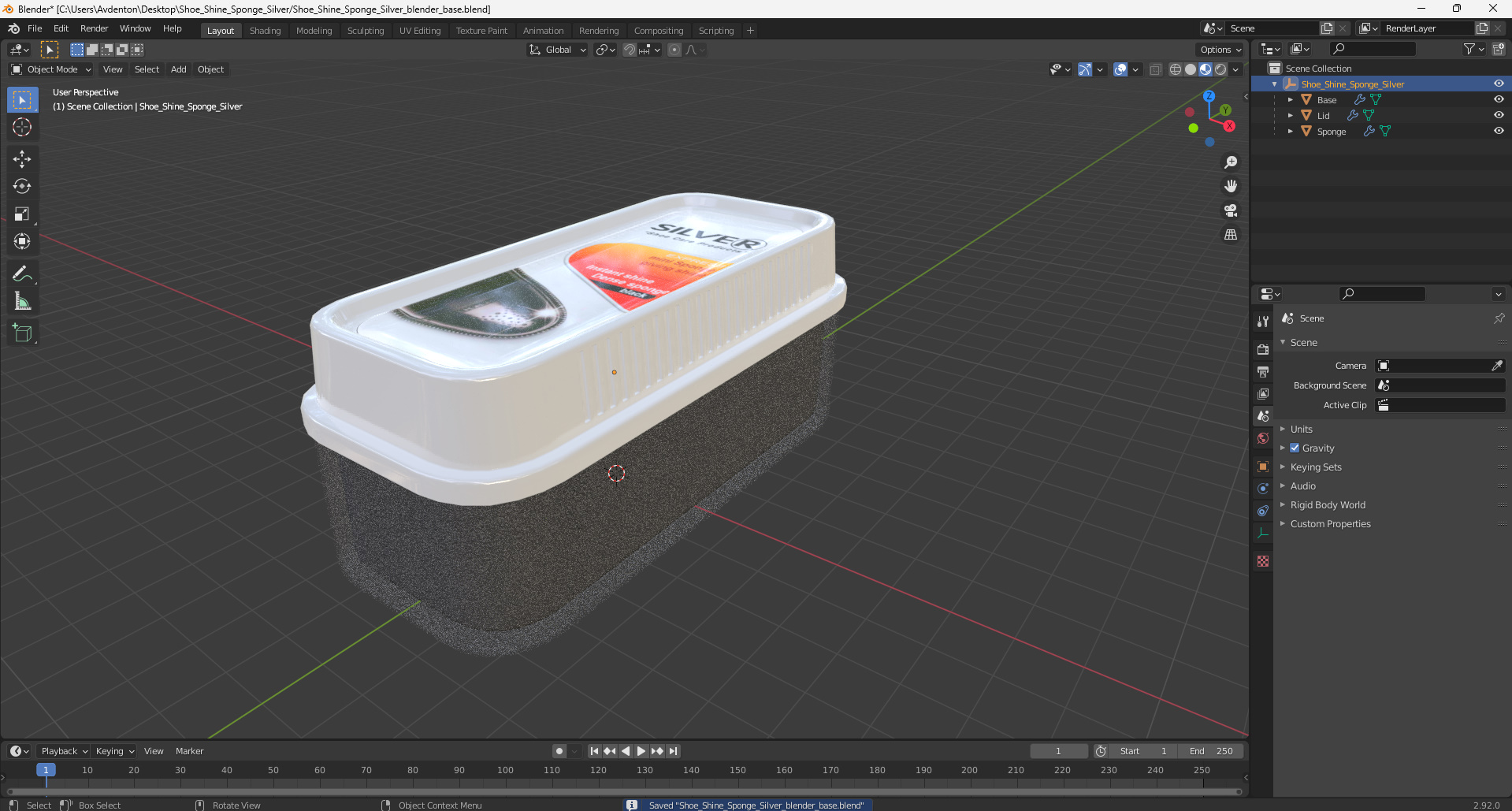Viewport: 1512px width, 811px height.
Task: Select the Measure tool
Action: (22, 302)
